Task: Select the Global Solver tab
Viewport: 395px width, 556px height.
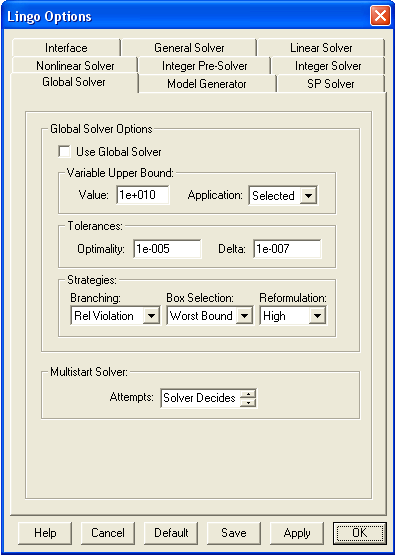Action: [x=74, y=82]
